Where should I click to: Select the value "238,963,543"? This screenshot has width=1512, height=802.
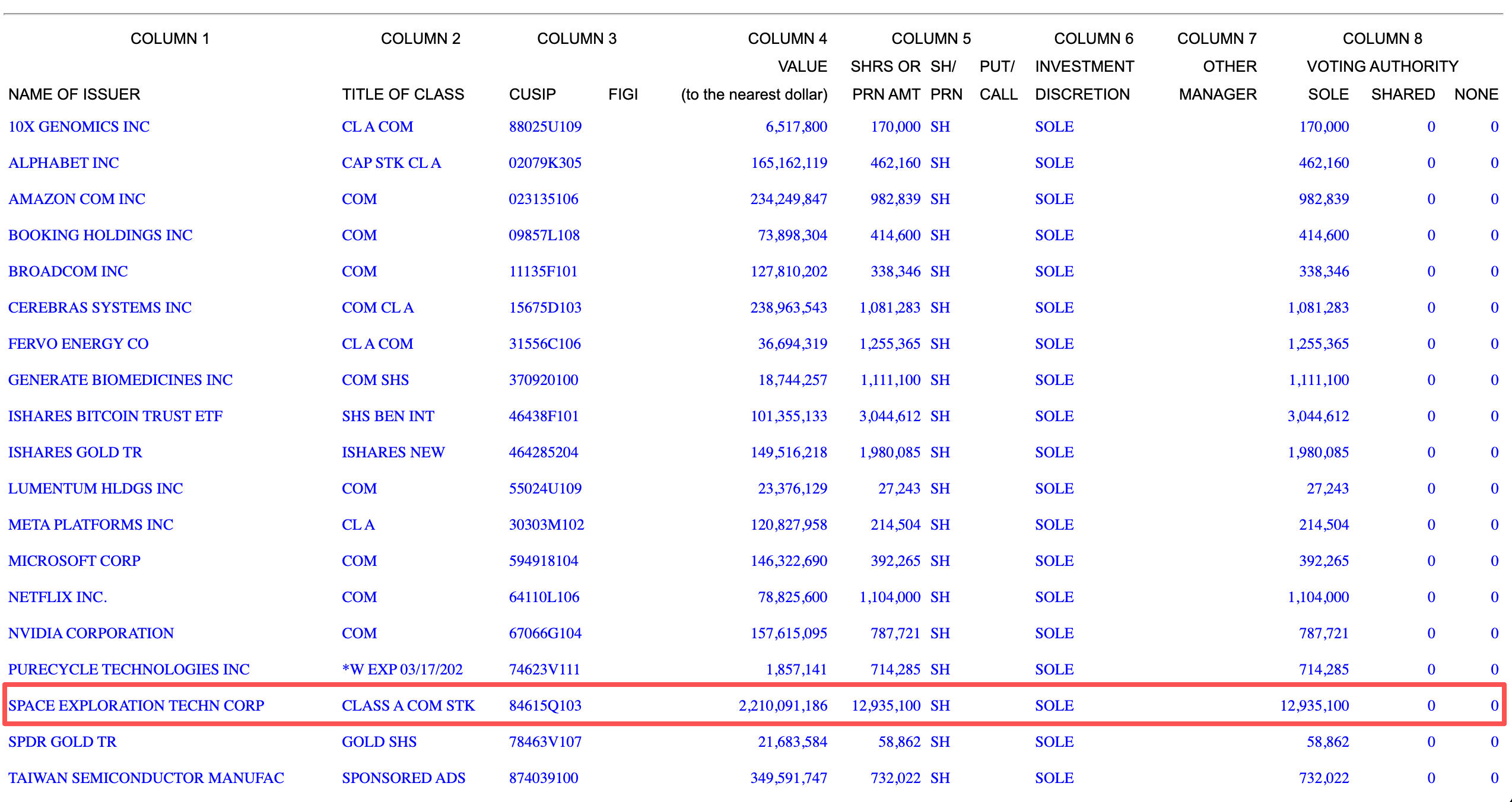(789, 307)
